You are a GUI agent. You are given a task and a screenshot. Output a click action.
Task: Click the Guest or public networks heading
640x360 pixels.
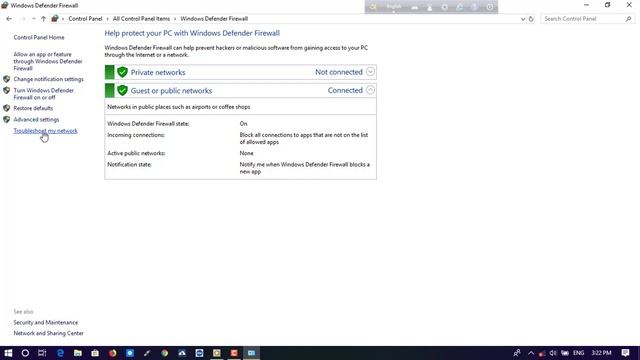point(171,91)
